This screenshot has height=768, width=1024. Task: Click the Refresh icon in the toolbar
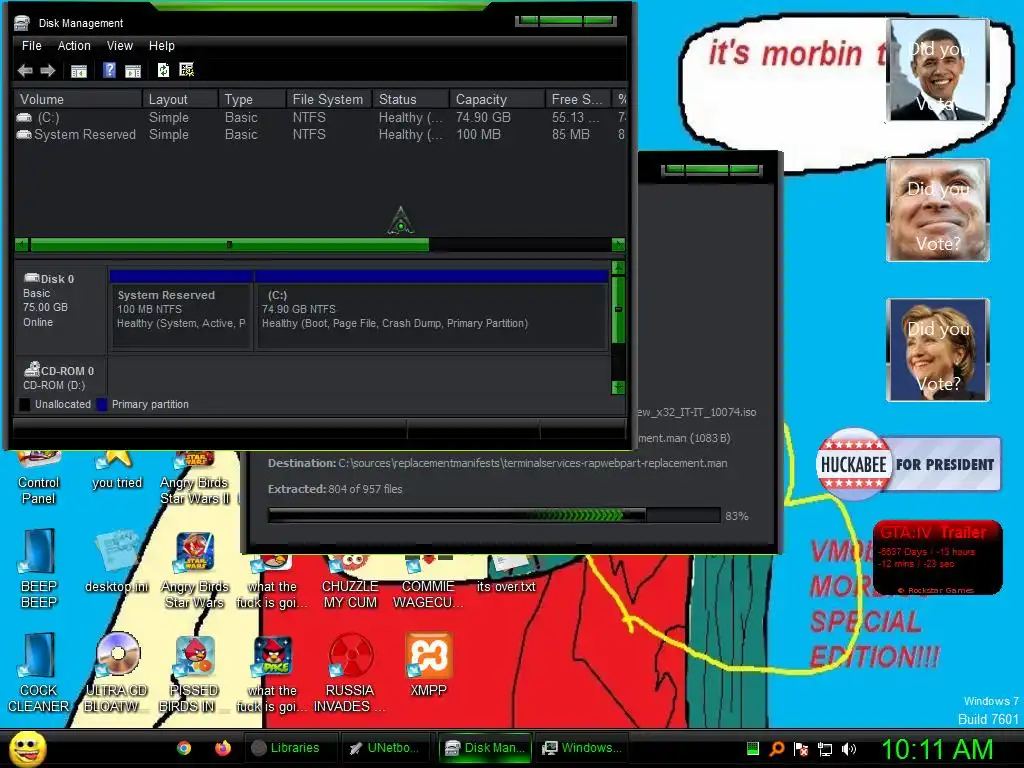(x=163, y=70)
